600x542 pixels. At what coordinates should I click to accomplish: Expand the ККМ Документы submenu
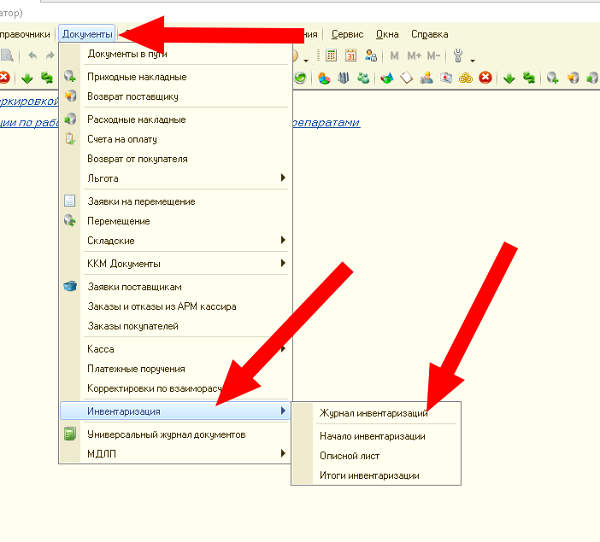[x=283, y=263]
